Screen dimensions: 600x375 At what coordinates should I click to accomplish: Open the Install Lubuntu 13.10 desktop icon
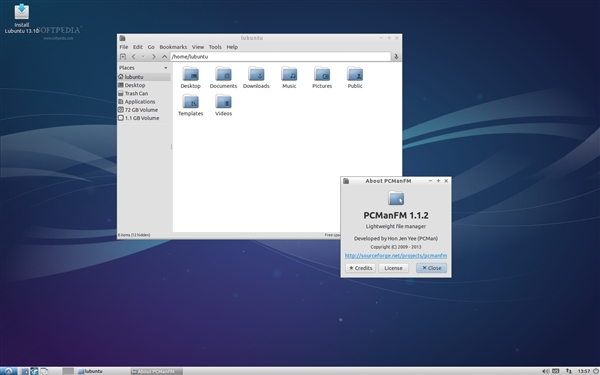tap(22, 18)
